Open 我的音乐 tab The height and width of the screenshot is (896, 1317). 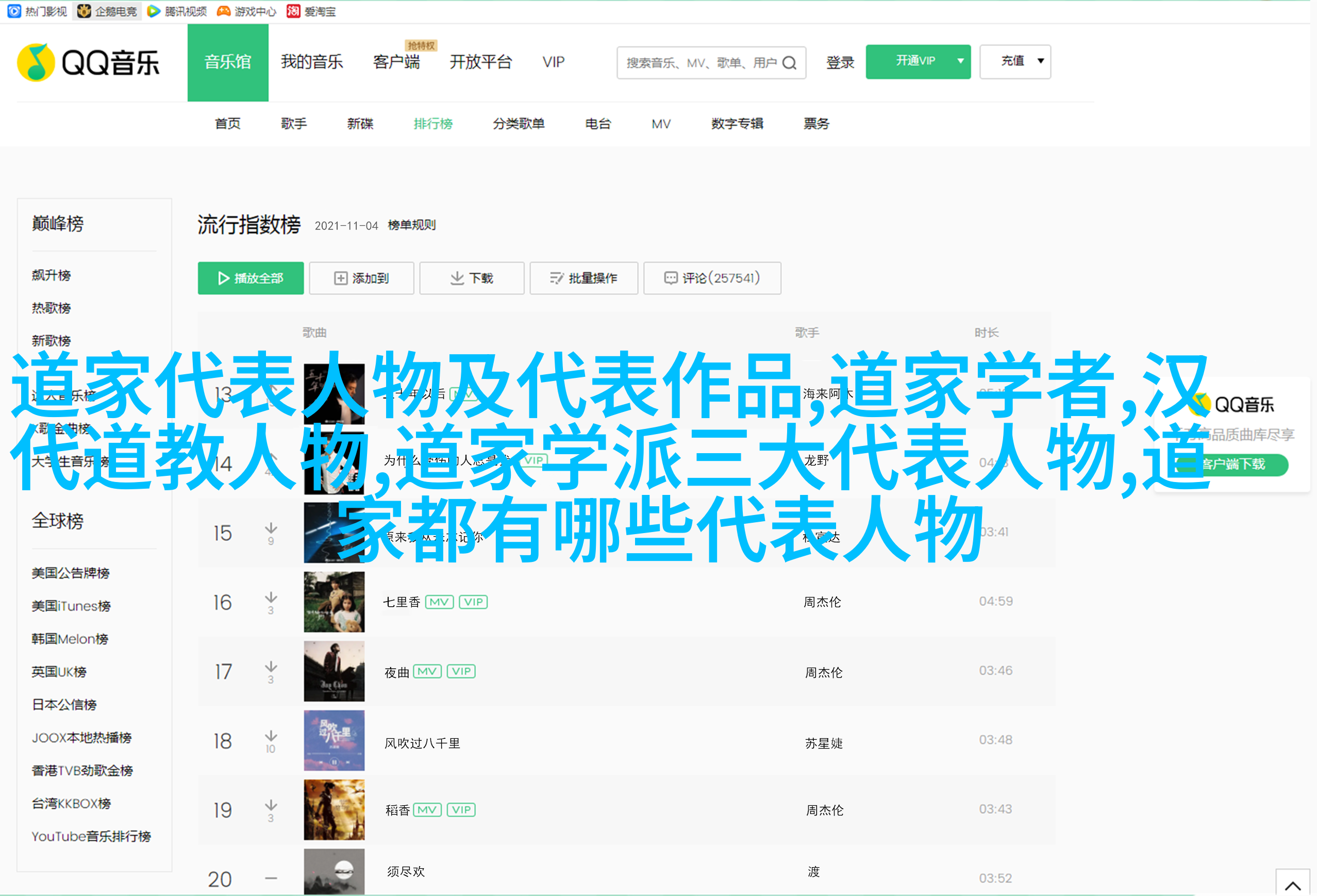(312, 62)
